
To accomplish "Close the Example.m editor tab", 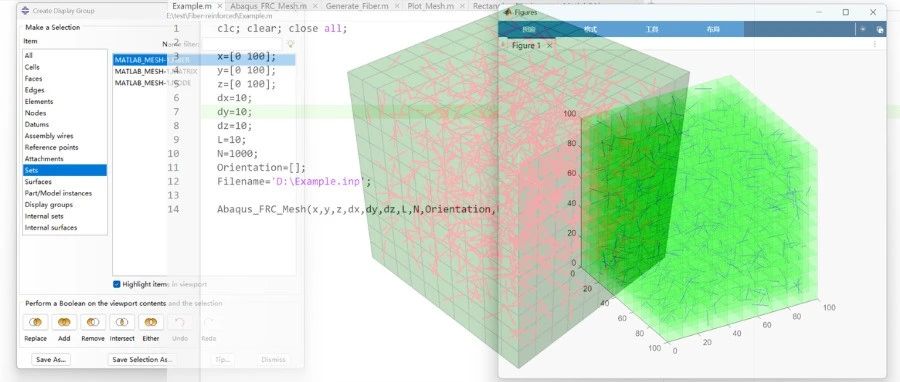I will pos(220,6).
